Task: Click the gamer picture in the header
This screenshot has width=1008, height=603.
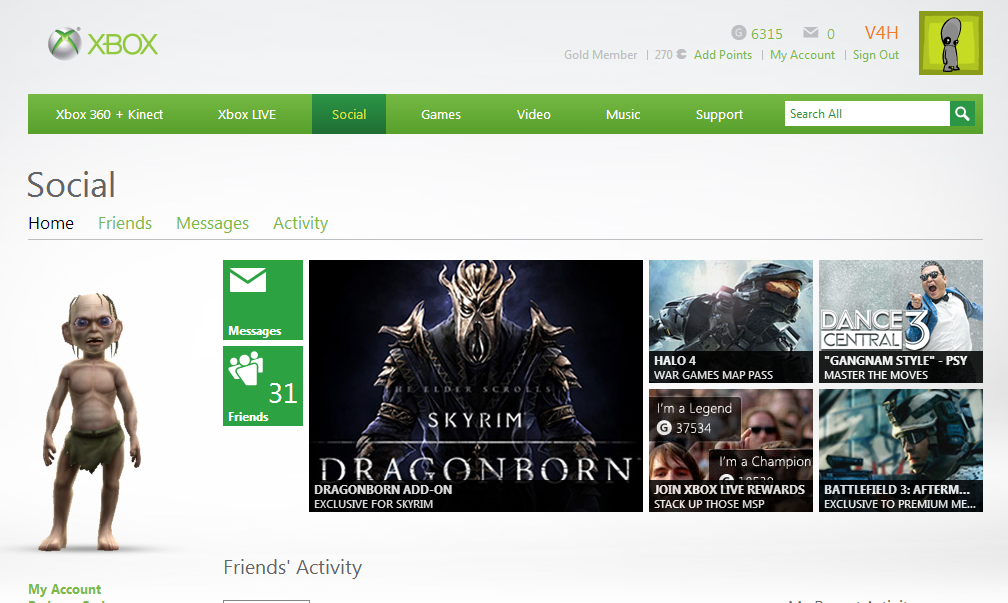Action: [x=951, y=43]
